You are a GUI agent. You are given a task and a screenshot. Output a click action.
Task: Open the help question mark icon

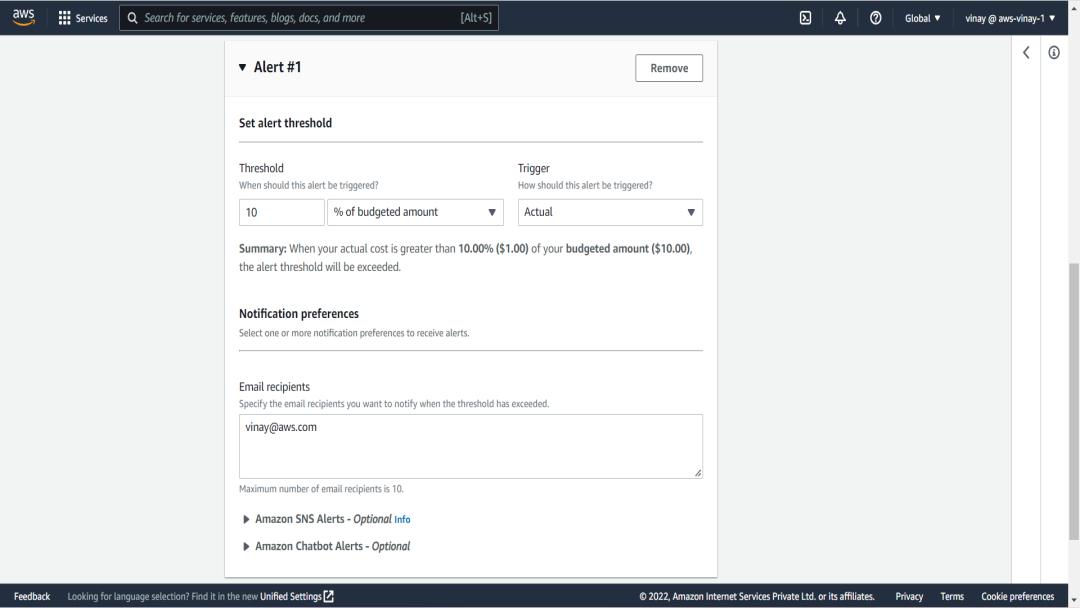pos(875,18)
